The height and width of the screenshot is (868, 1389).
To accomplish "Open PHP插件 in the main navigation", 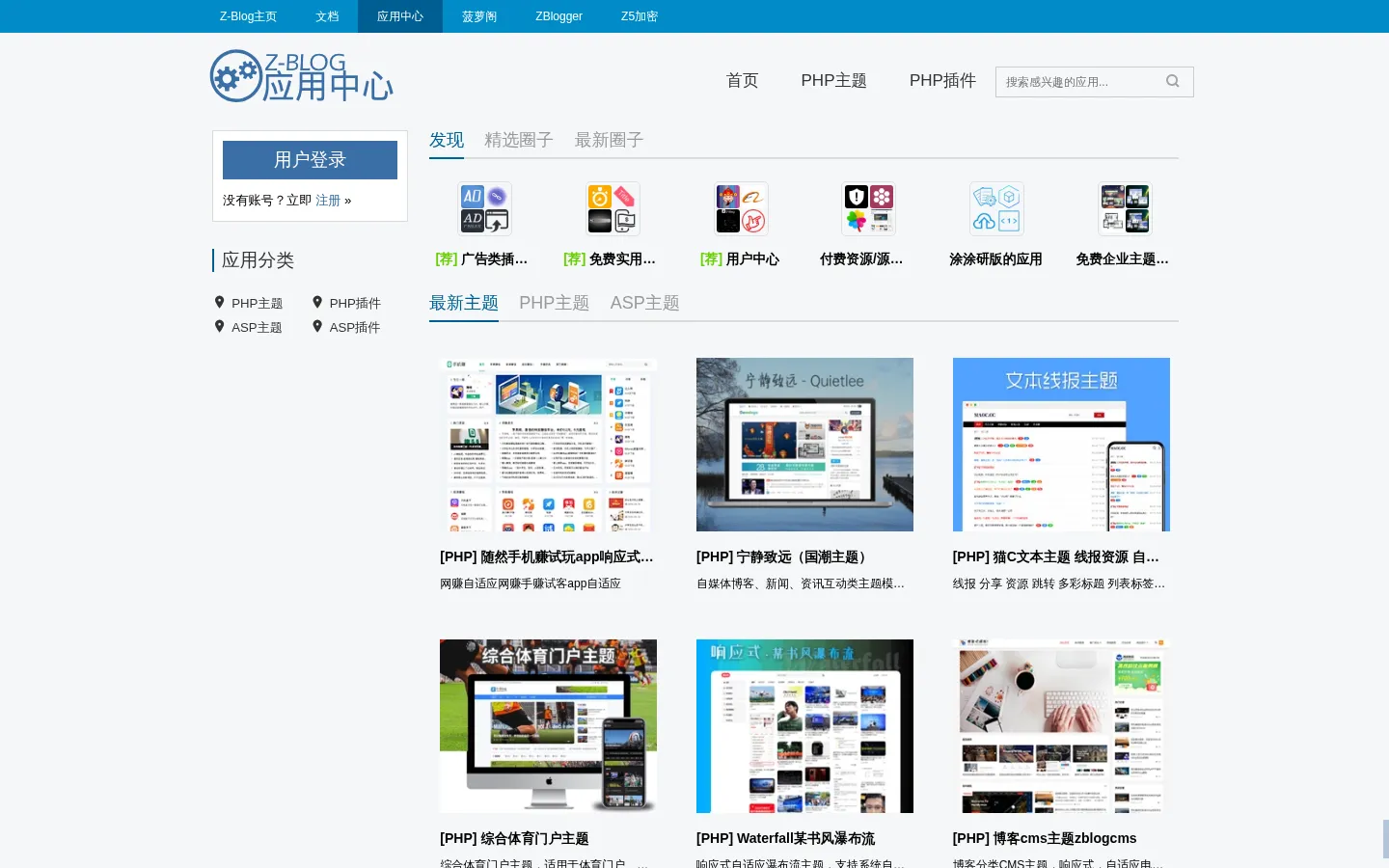I will click(942, 80).
